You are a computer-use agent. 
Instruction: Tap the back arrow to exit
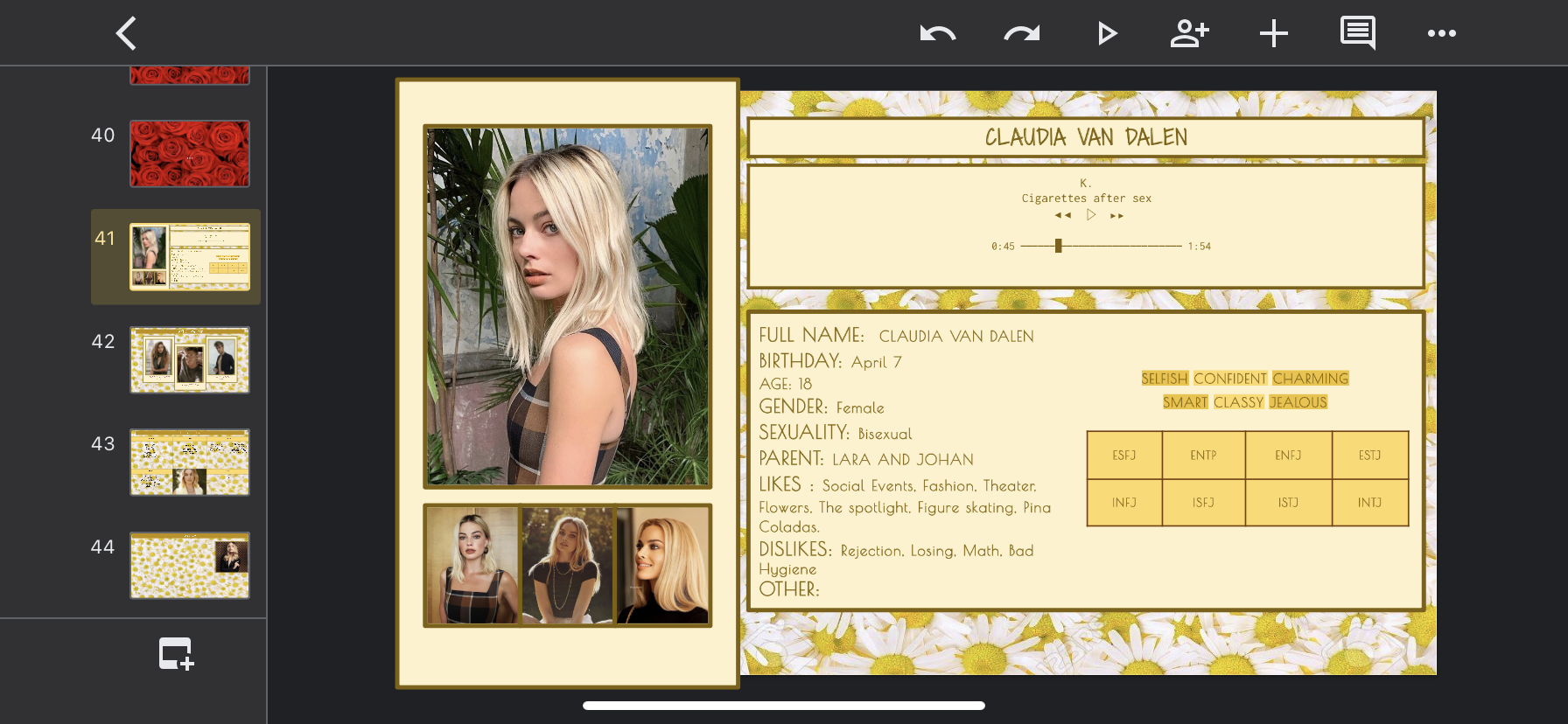(127, 33)
